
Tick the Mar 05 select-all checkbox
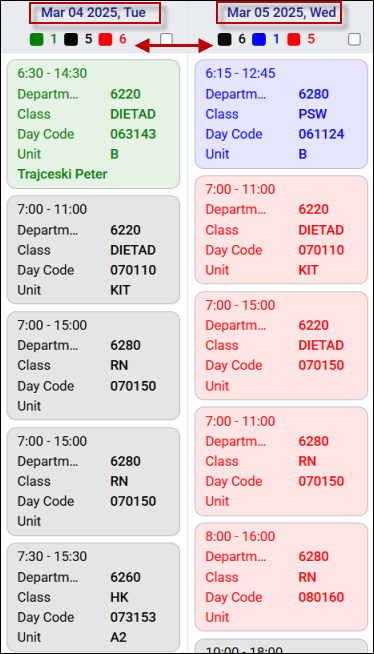[354, 40]
